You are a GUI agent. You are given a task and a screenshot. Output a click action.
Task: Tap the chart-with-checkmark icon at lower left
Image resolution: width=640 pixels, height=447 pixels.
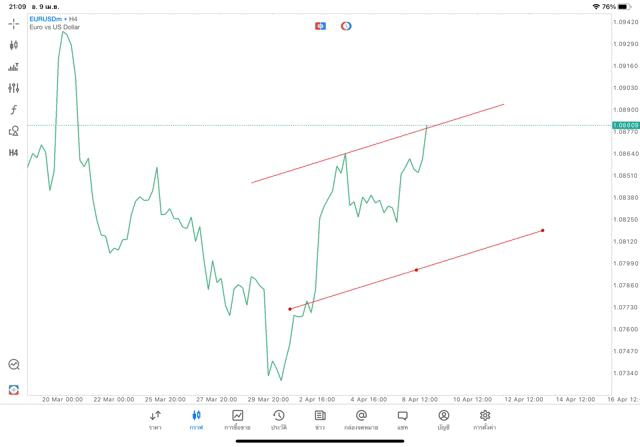13,365
